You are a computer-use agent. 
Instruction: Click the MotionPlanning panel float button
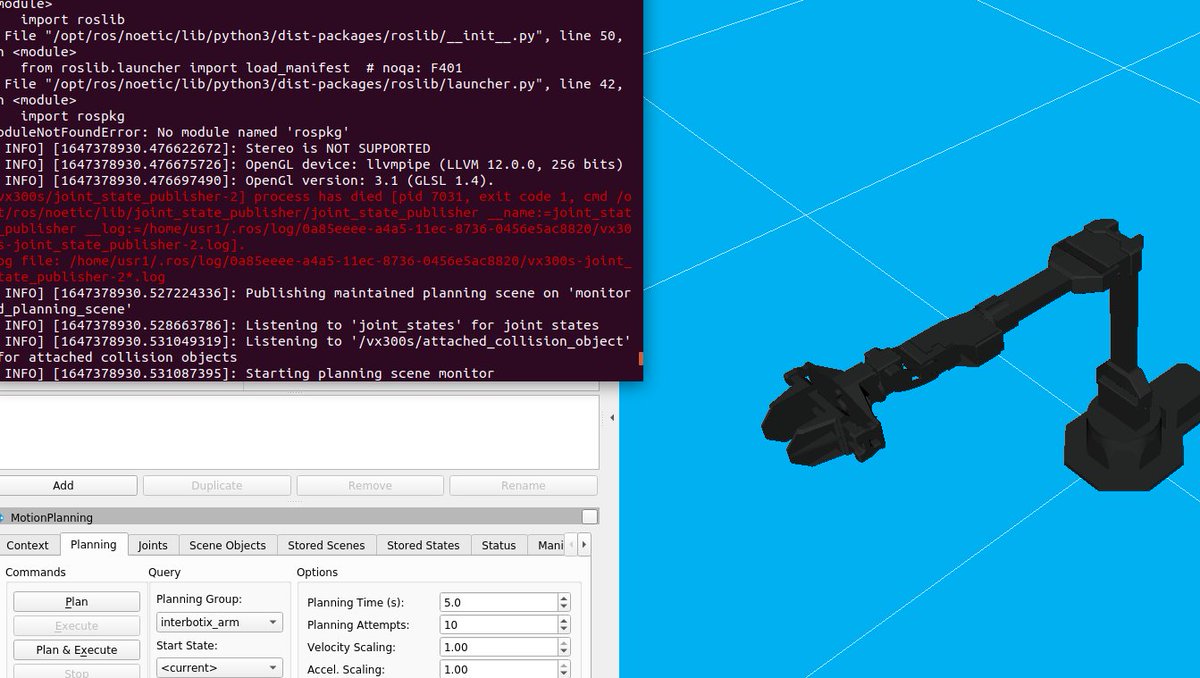pos(590,517)
